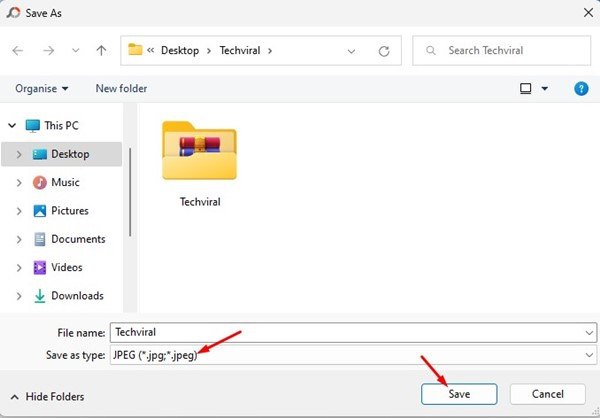600x418 pixels.
Task: Create a New folder
Action: (x=121, y=88)
